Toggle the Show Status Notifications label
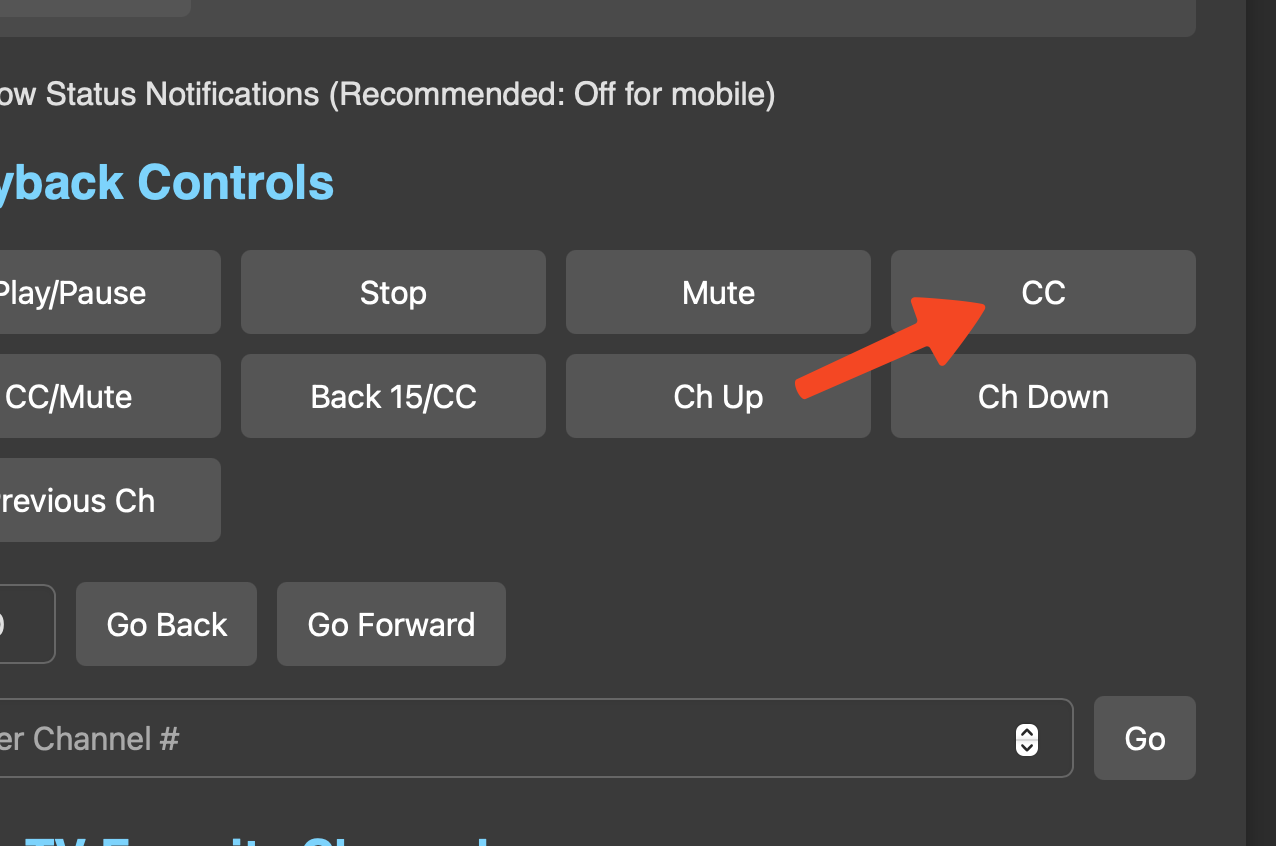Screen dimensions: 1276x846 [x=385, y=94]
